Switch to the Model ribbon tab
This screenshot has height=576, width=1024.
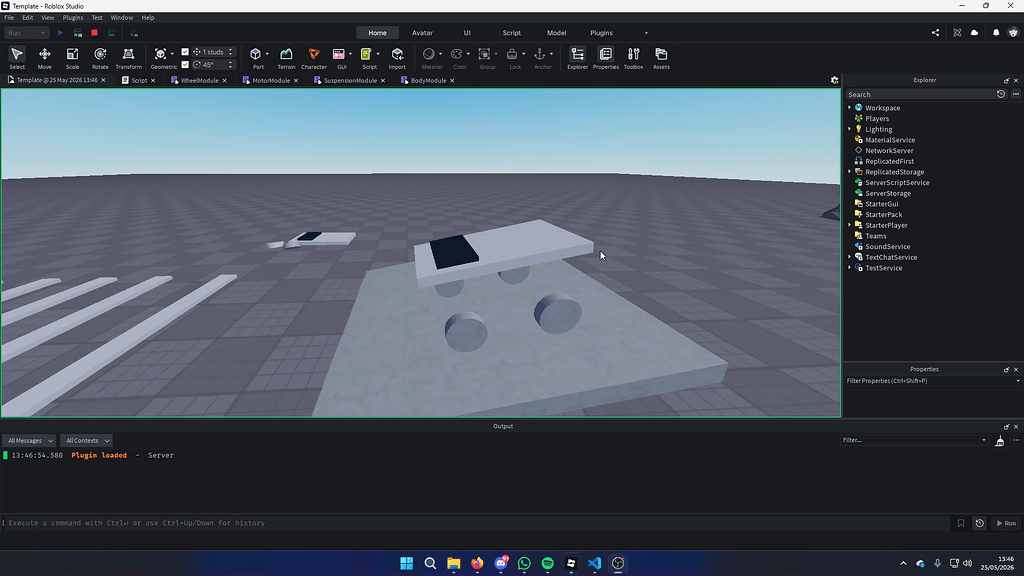pyautogui.click(x=556, y=33)
